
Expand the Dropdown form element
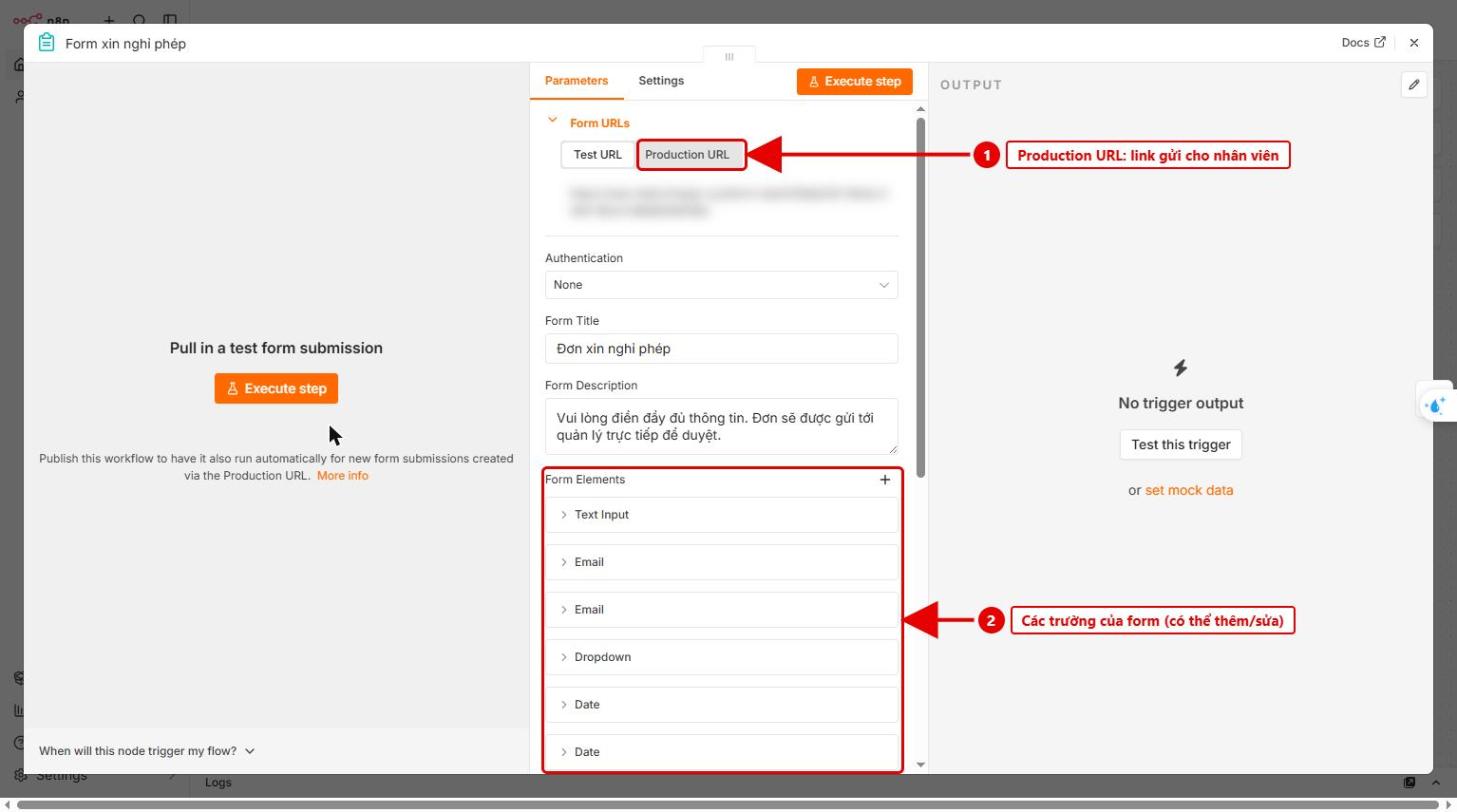[x=721, y=657]
